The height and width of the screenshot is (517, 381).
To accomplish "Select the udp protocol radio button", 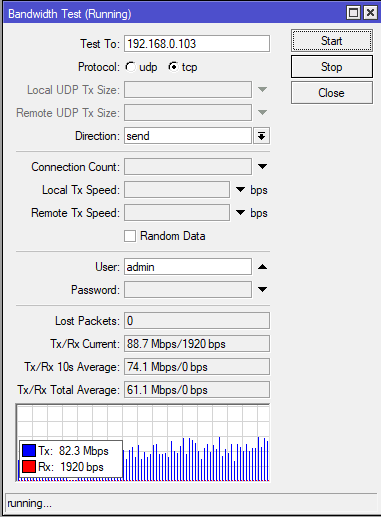I will (x=130, y=67).
